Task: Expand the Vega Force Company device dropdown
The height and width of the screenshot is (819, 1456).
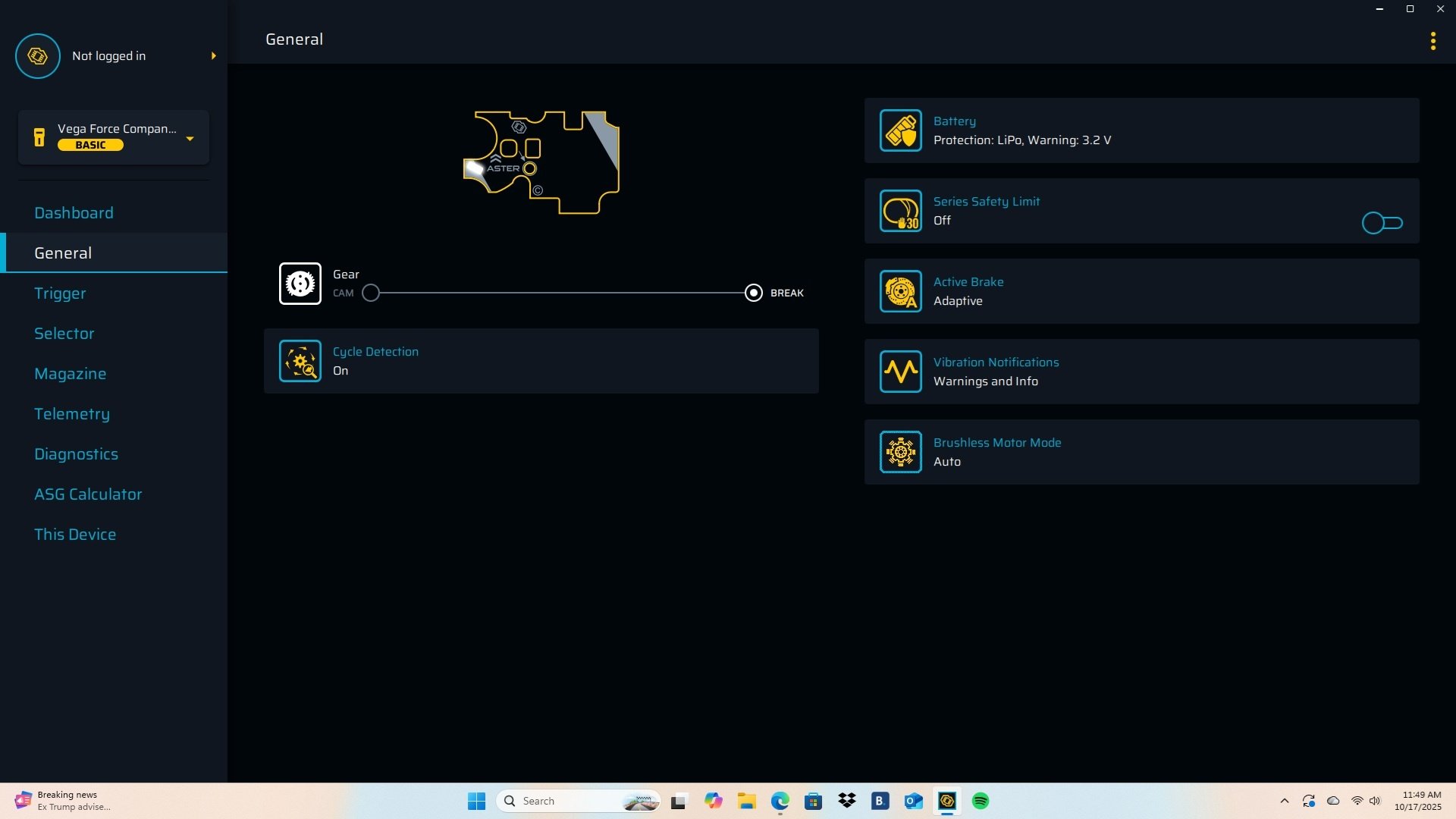Action: point(190,138)
